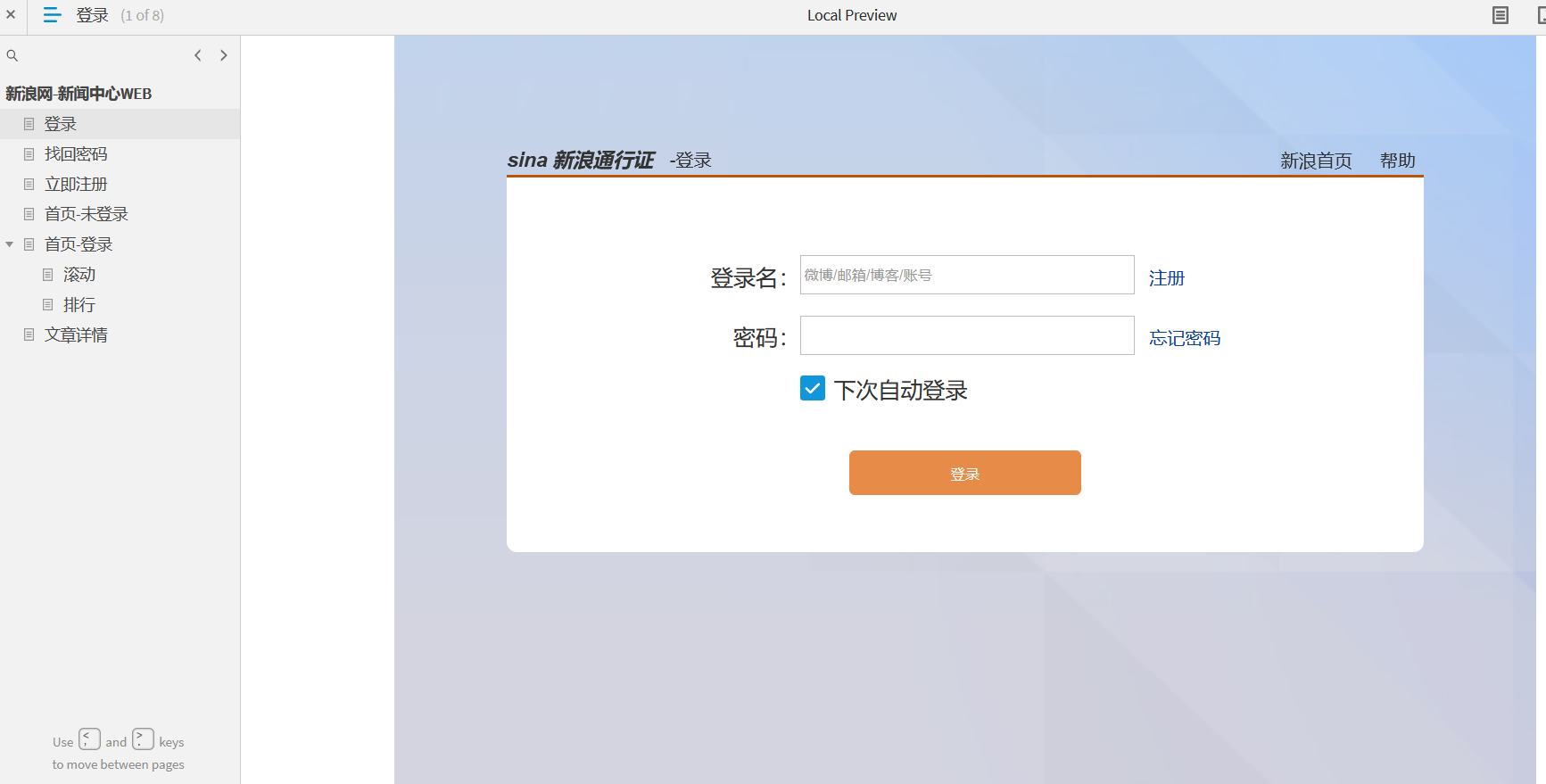Uncheck 下次自动登录 checkbox
1546x784 pixels.
(813, 389)
